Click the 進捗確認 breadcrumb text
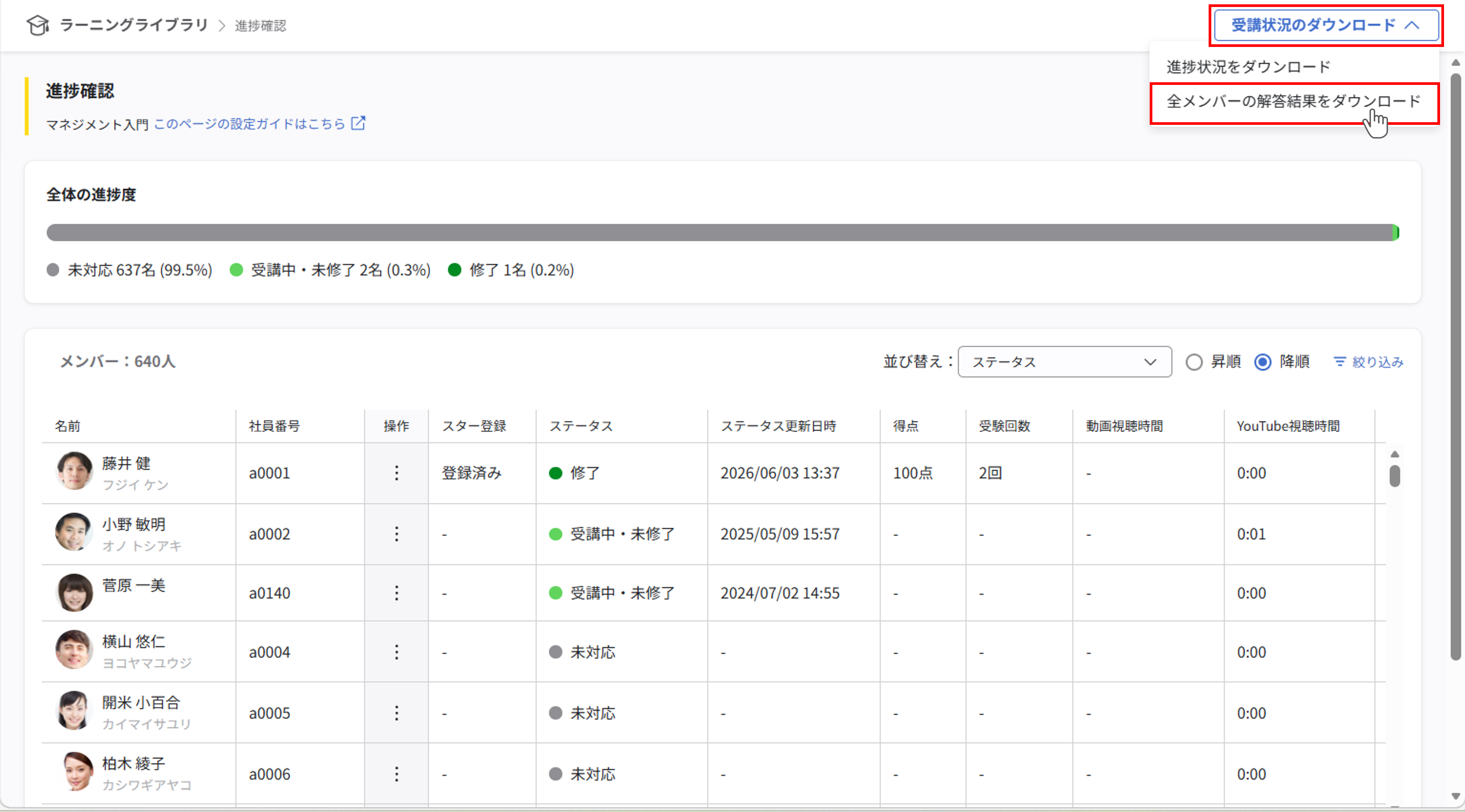 tap(260, 26)
